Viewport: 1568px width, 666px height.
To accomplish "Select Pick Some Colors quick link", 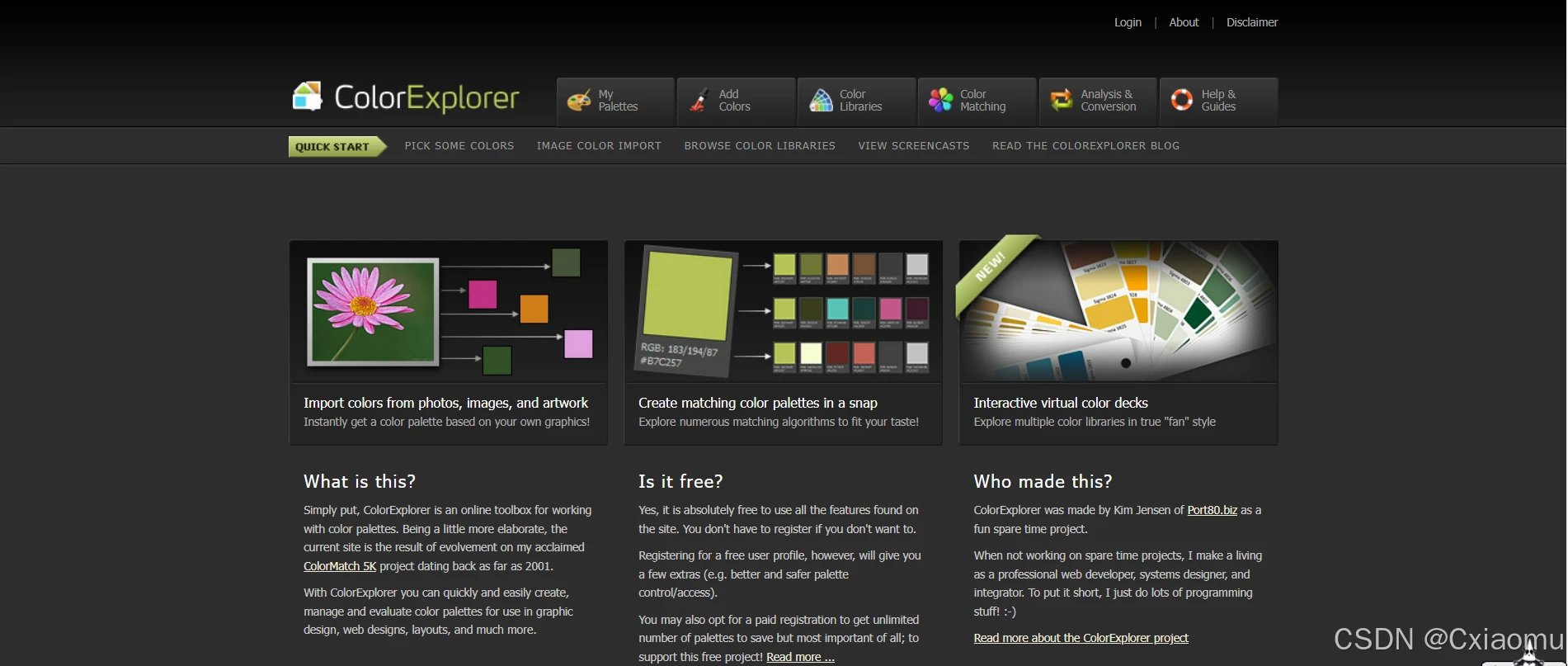I will point(459,146).
